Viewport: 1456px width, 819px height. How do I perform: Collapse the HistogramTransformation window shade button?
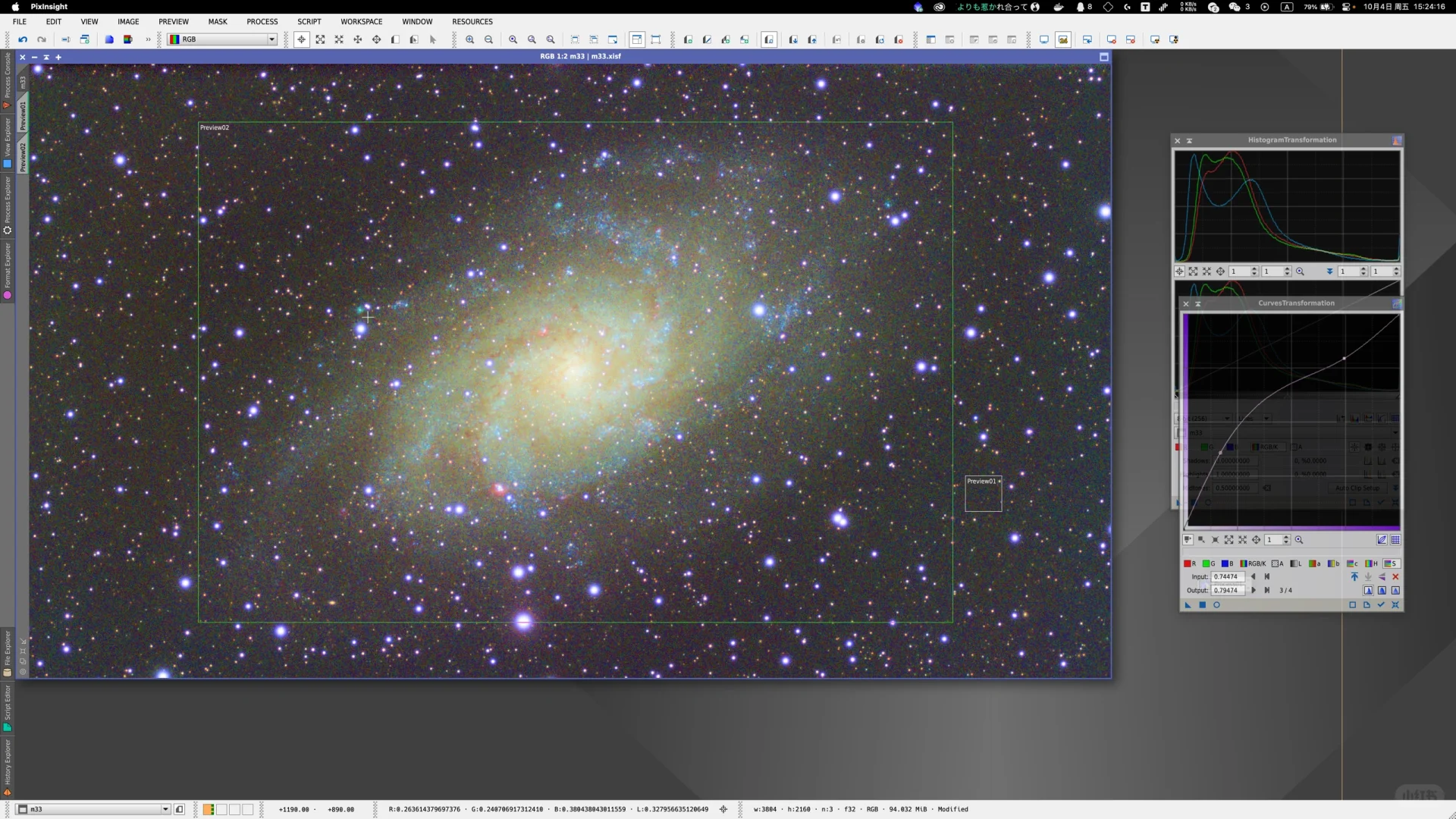(1190, 140)
